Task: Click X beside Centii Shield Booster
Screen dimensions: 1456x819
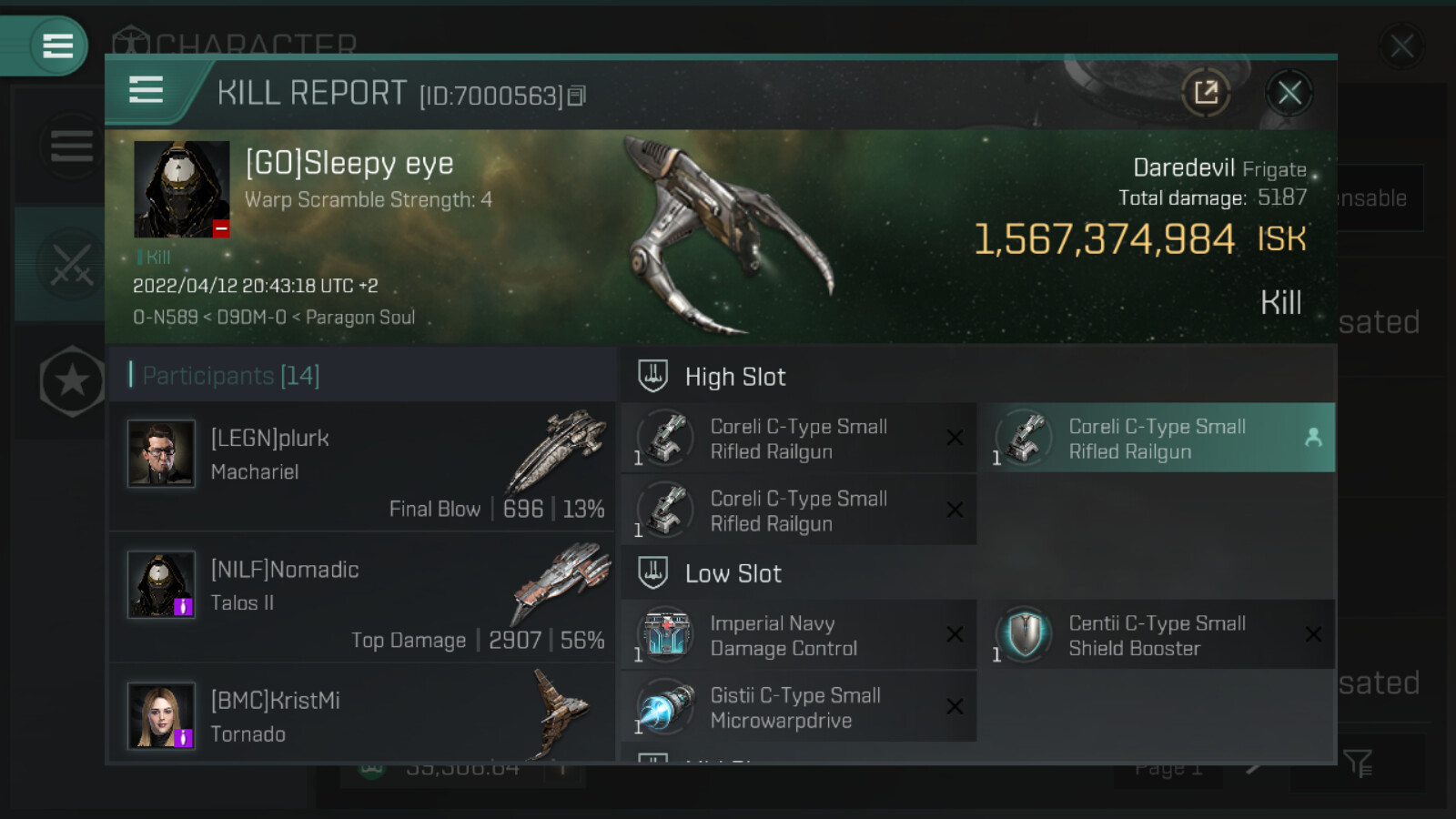Action: pyautogui.click(x=1313, y=634)
